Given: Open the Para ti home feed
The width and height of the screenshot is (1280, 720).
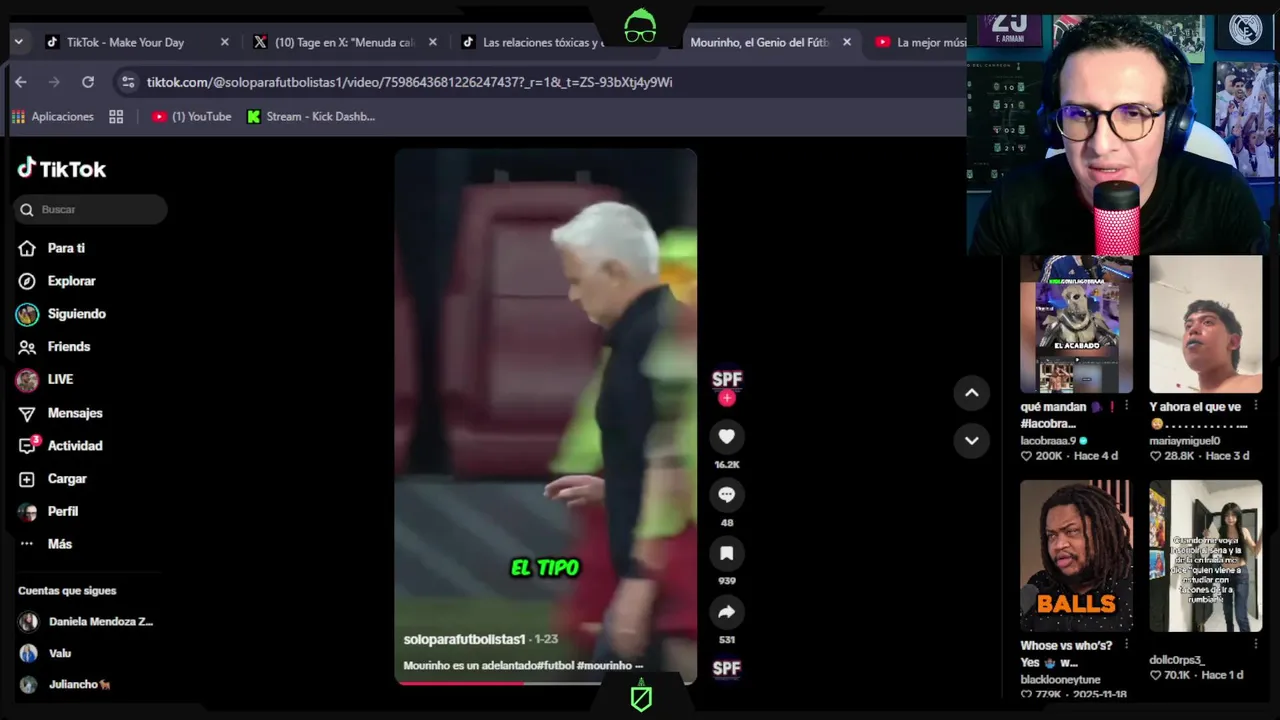Looking at the screenshot, I should [x=52, y=248].
